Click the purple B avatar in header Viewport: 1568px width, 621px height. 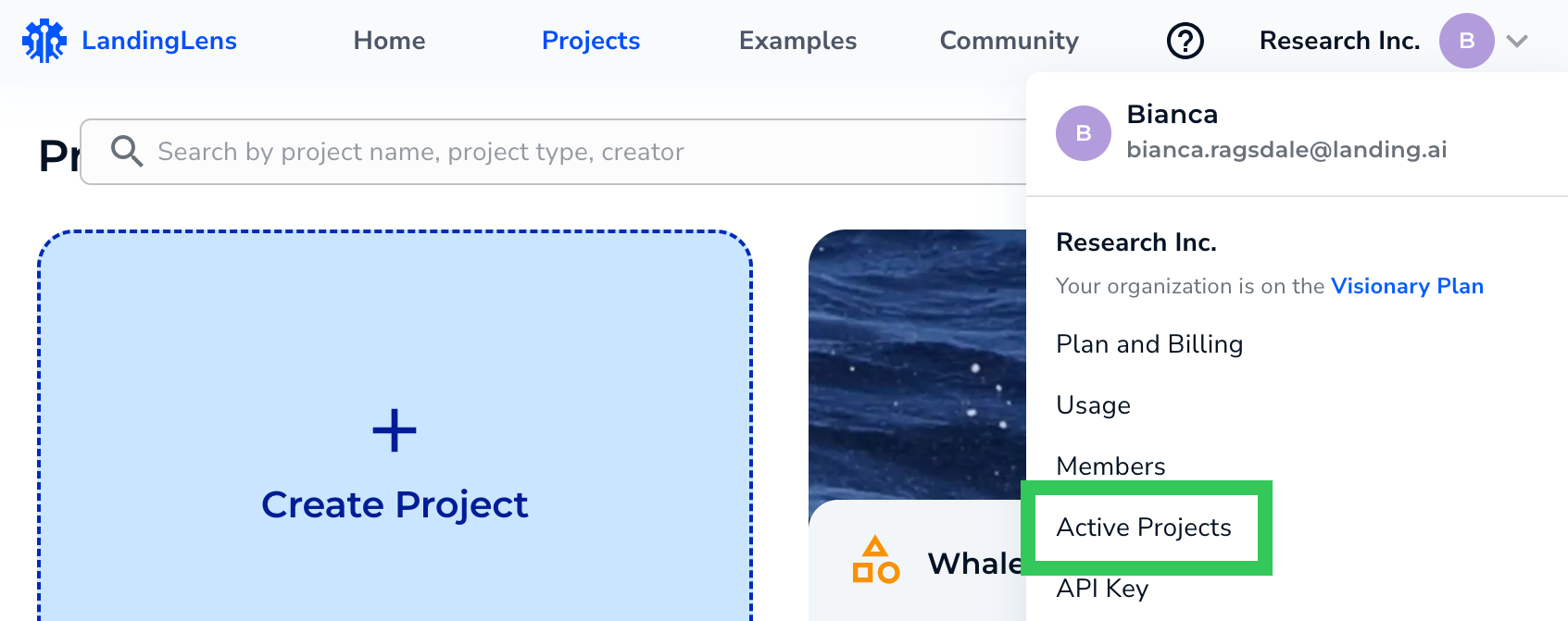(x=1466, y=41)
